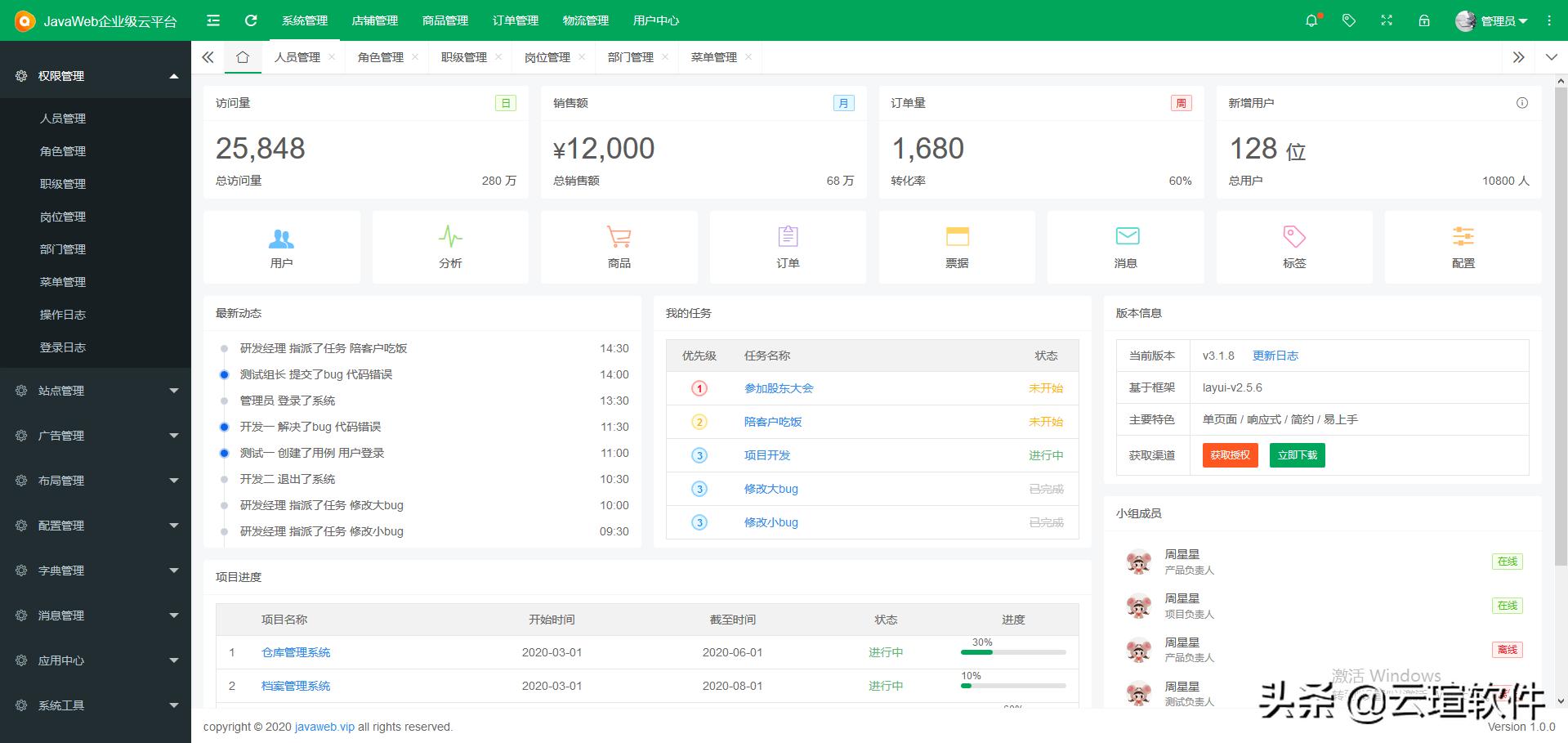Open 操作日志 in the sidebar

coord(63,315)
